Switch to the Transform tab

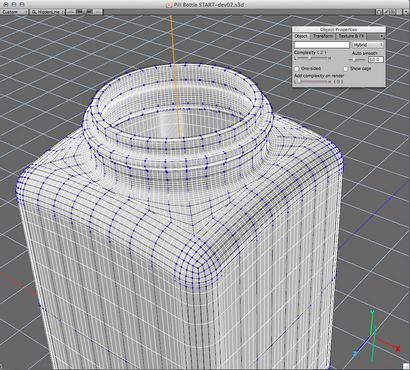[x=323, y=36]
